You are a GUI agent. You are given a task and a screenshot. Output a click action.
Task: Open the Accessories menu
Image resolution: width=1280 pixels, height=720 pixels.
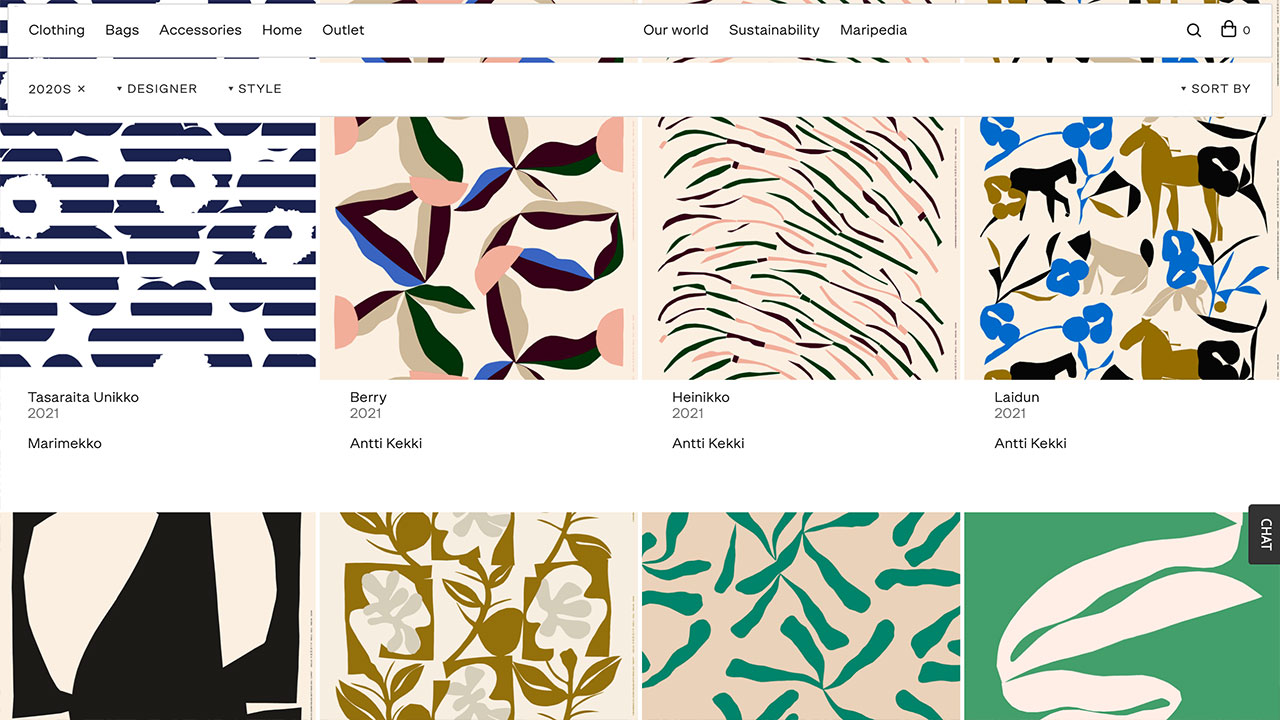(x=200, y=30)
